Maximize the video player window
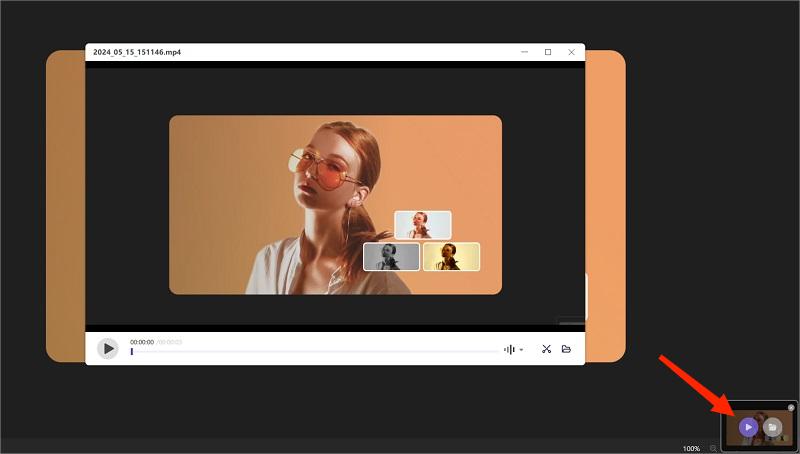This screenshot has height=454, width=800. tap(547, 52)
